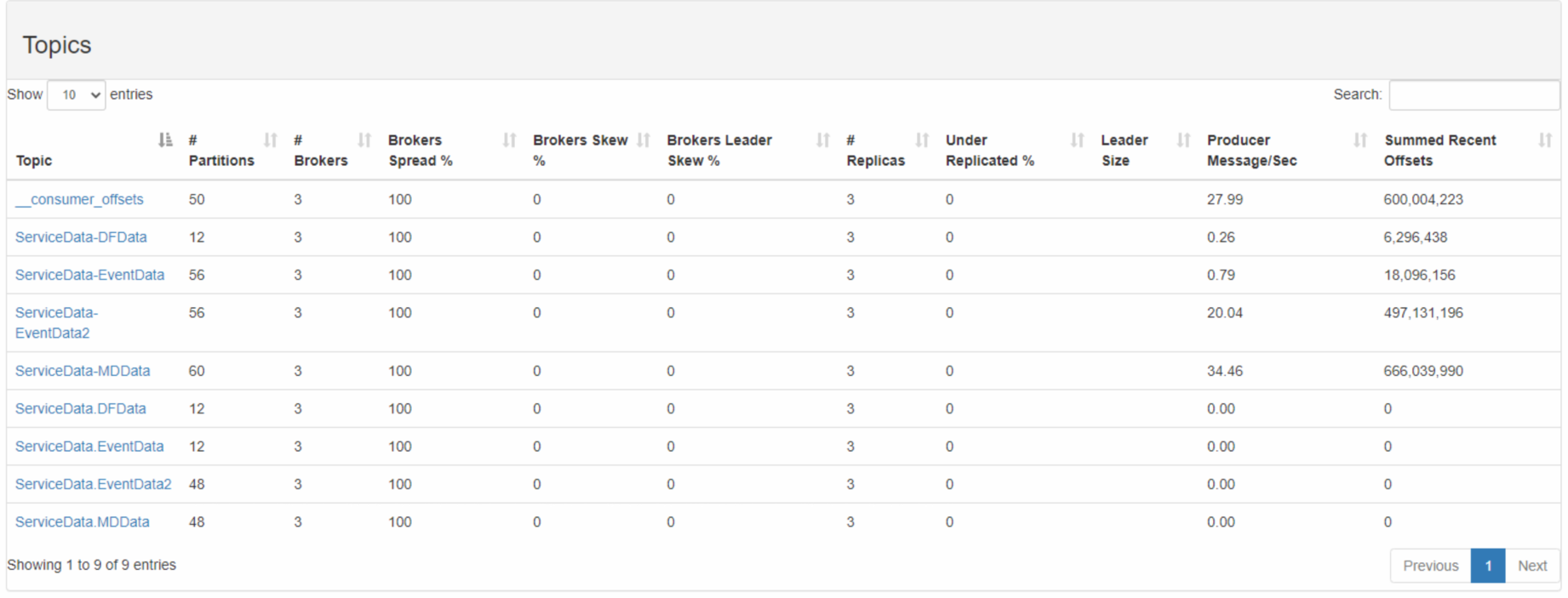Open the __consumer_offsets topic

[79, 200]
